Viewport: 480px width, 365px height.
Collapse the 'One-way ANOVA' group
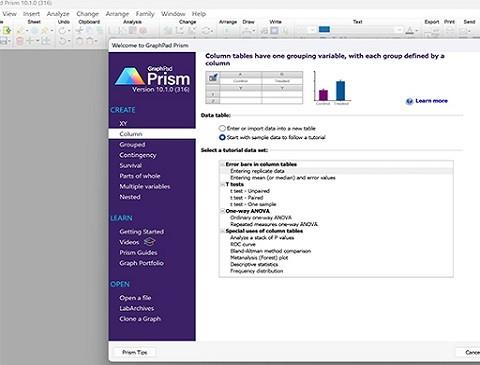point(222,211)
